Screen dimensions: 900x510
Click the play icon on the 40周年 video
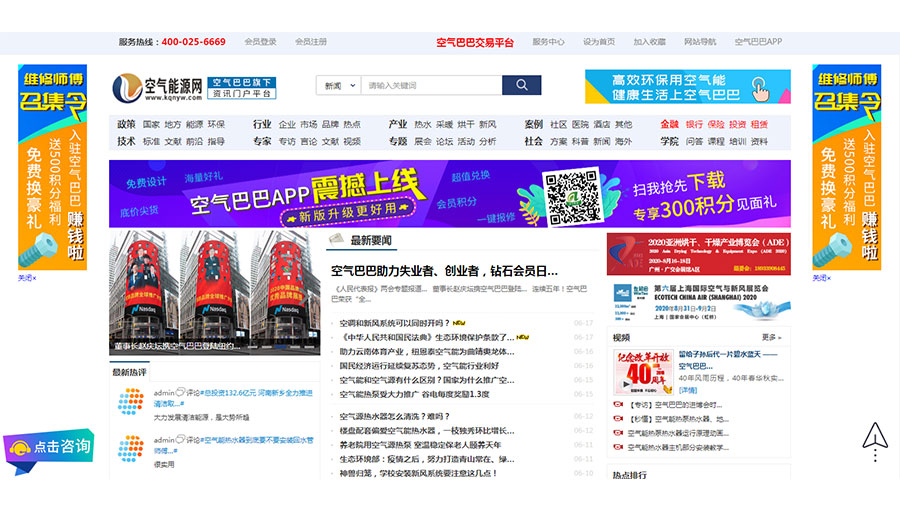[626, 384]
